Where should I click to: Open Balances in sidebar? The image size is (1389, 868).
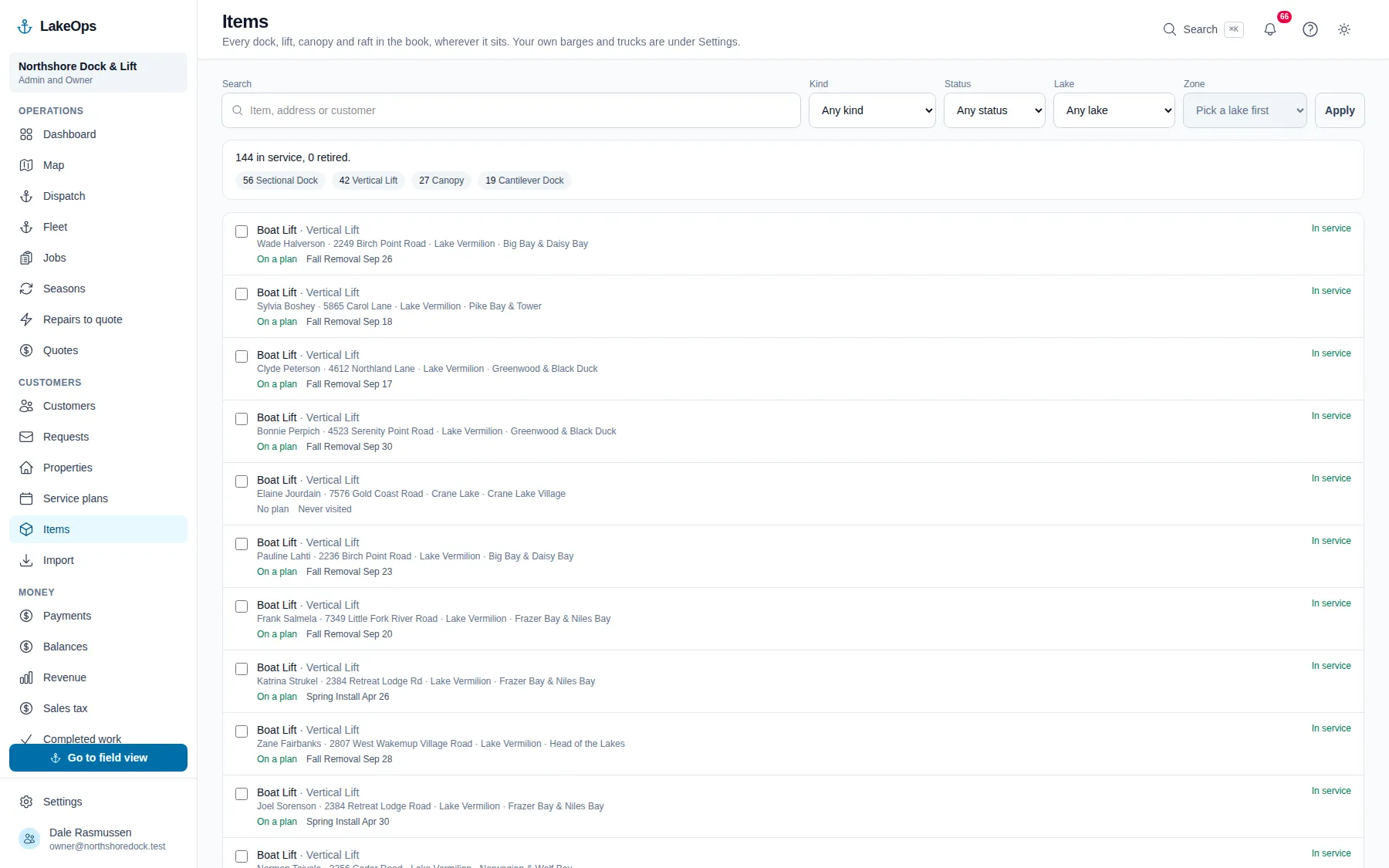(98, 647)
